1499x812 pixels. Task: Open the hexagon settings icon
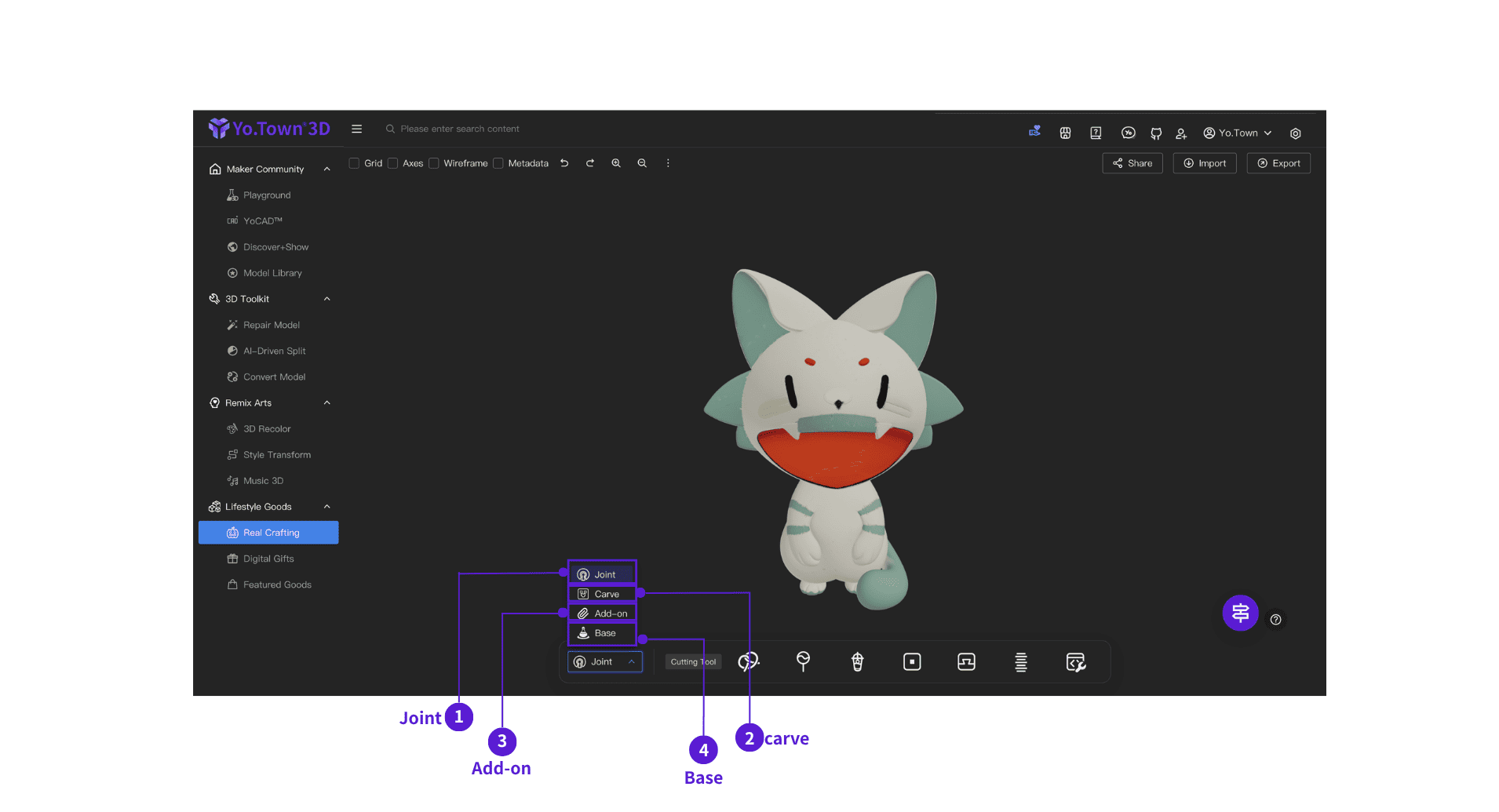(x=1295, y=134)
